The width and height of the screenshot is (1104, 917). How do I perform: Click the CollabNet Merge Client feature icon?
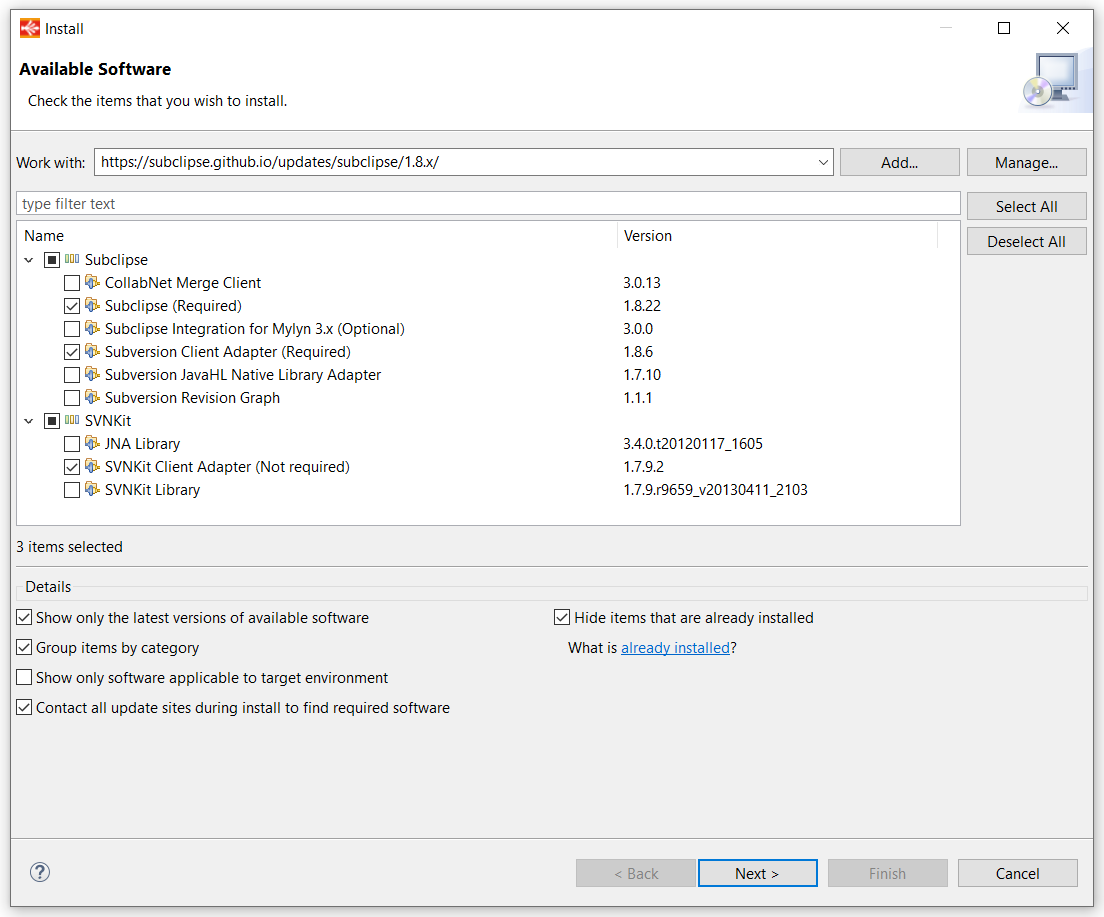[x=92, y=282]
